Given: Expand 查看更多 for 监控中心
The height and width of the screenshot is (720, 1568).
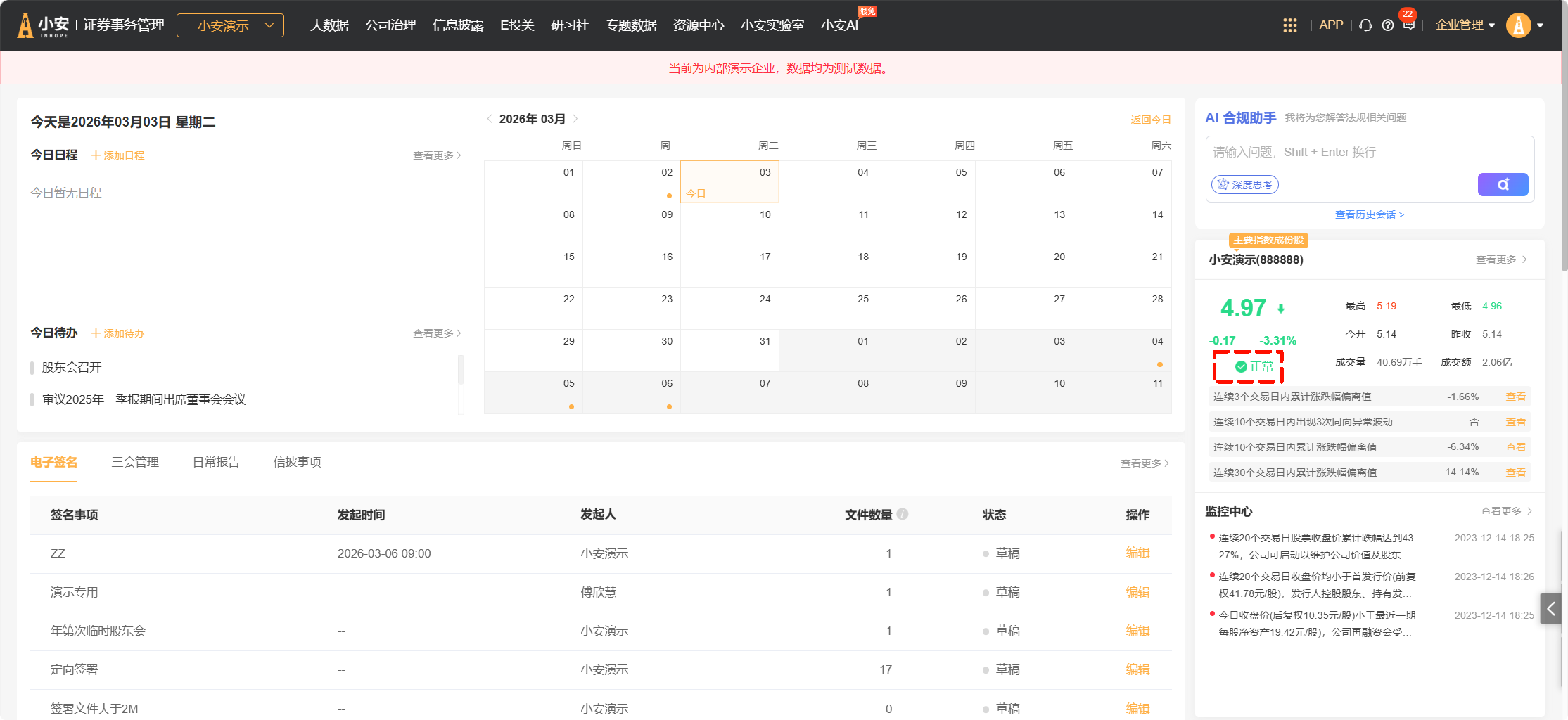Looking at the screenshot, I should tap(1506, 511).
